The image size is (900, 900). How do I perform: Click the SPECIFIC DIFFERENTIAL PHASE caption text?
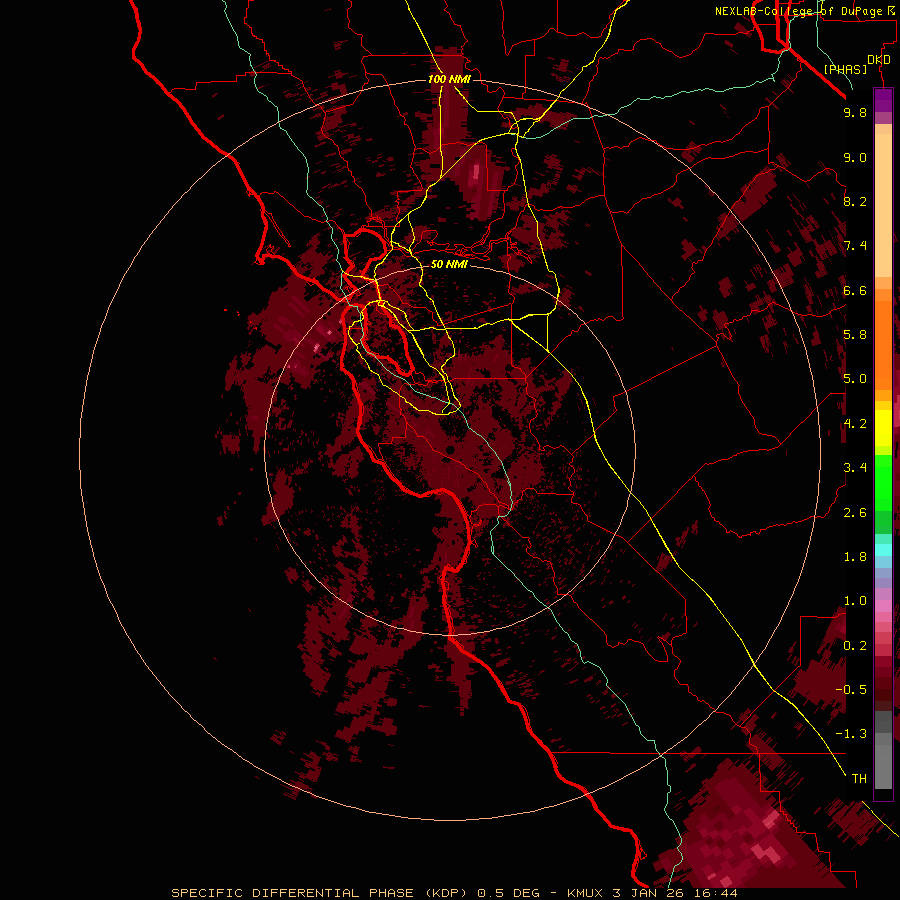point(292,893)
